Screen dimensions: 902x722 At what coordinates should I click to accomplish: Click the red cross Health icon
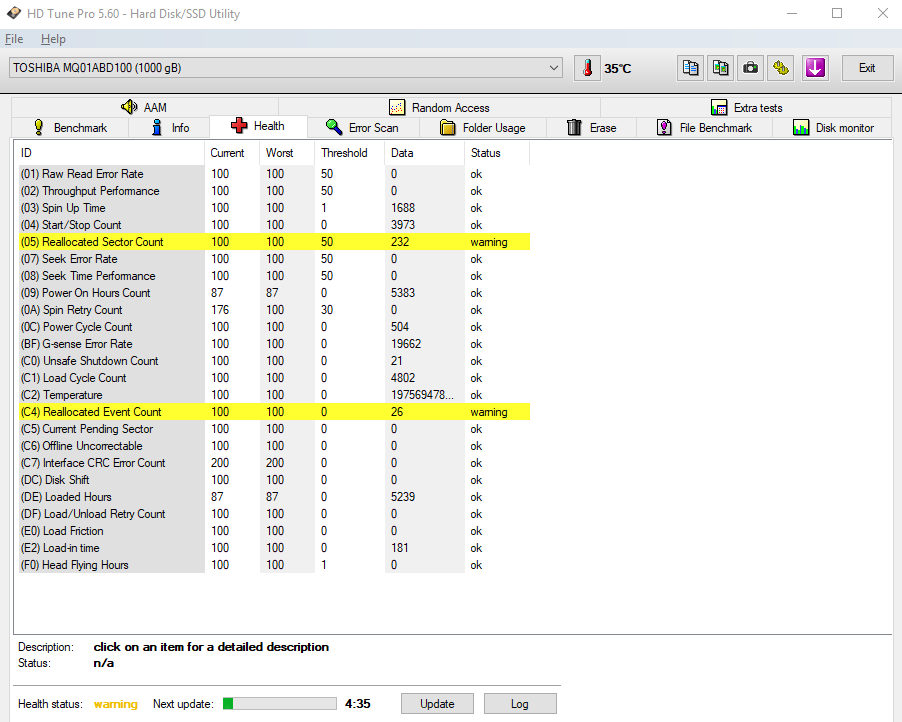click(239, 125)
